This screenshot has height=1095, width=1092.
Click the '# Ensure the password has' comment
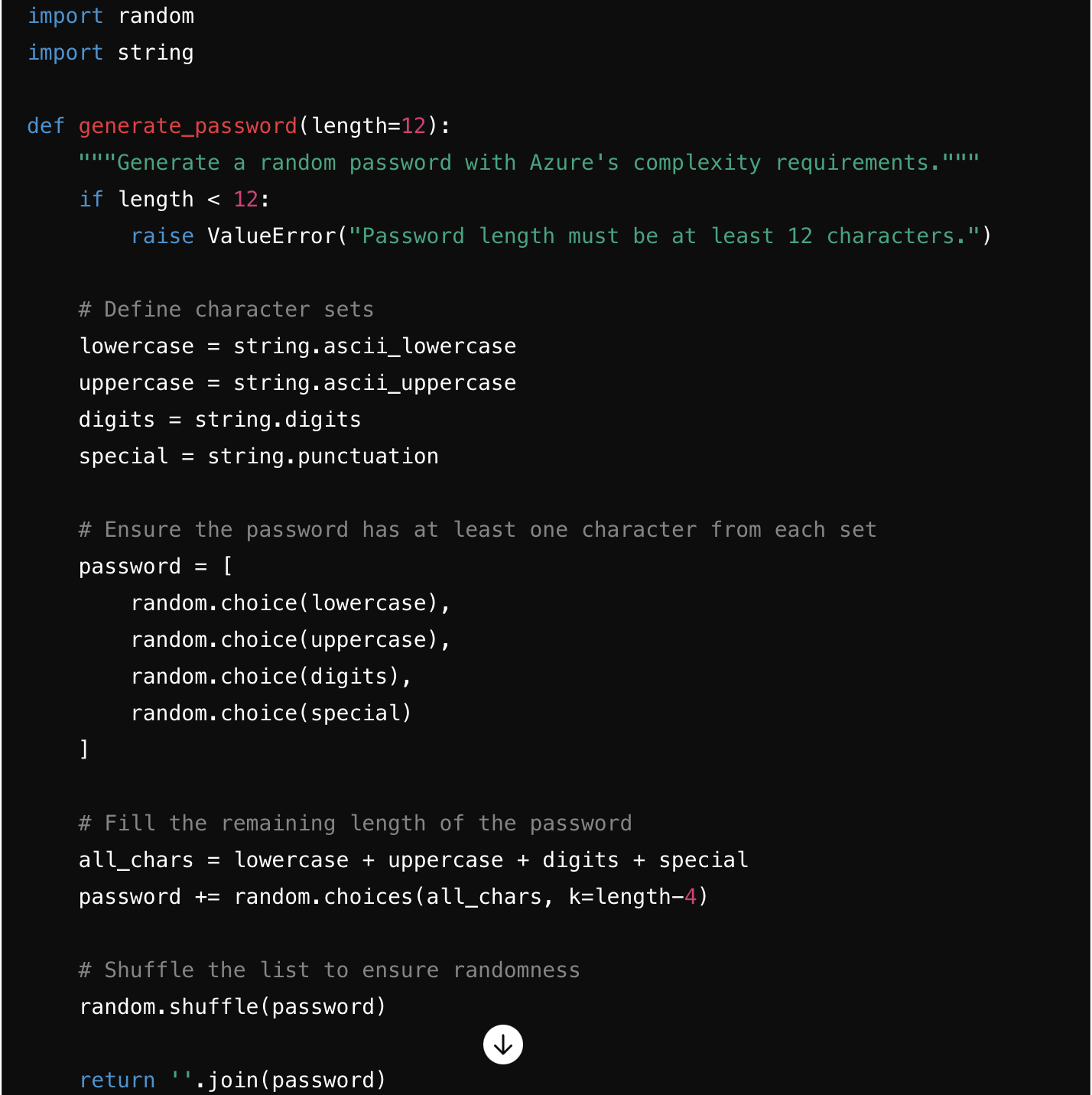[477, 530]
